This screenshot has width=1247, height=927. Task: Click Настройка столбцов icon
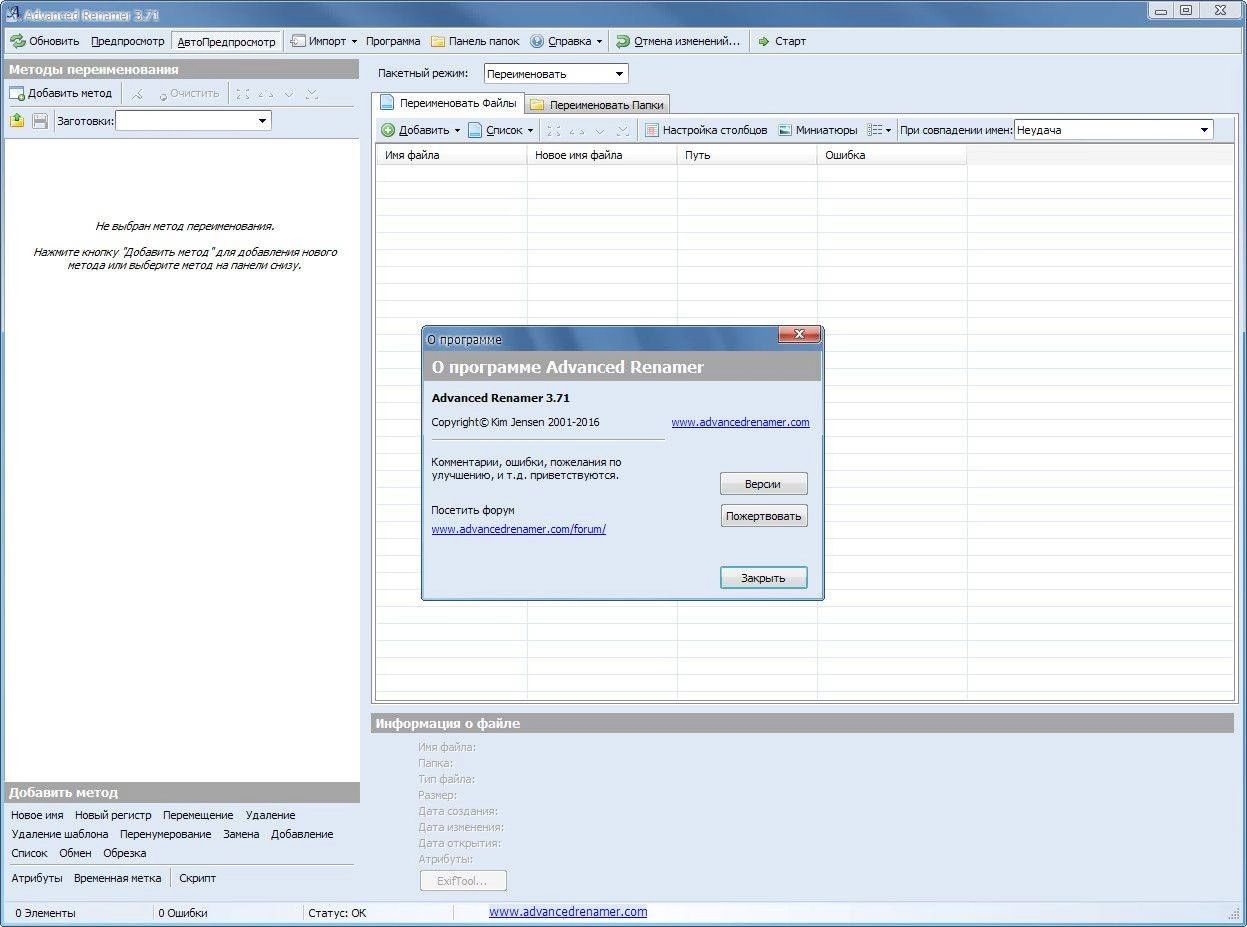tap(652, 130)
